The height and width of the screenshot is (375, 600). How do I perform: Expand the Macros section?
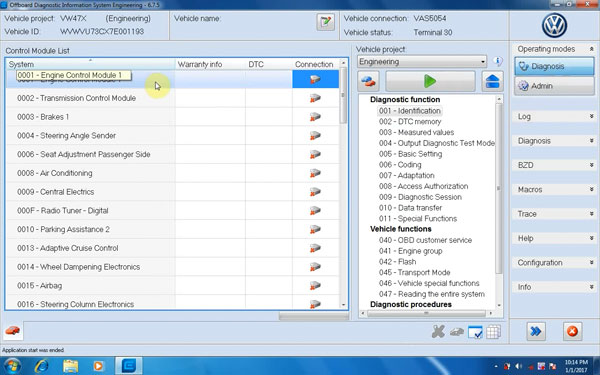tap(592, 189)
